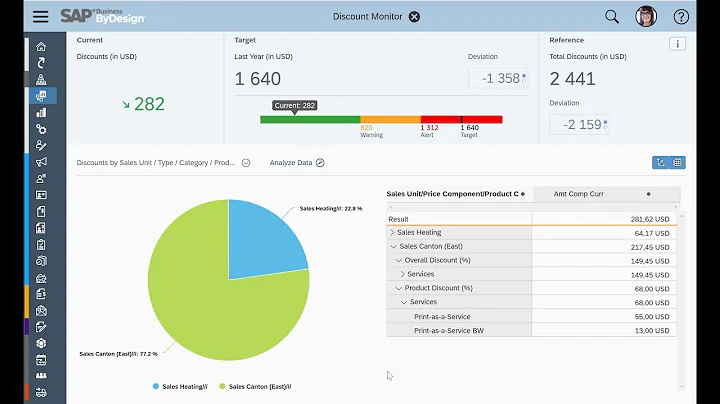This screenshot has height=404, width=720.
Task: Close the Discount Monitor tab
Action: (414, 17)
